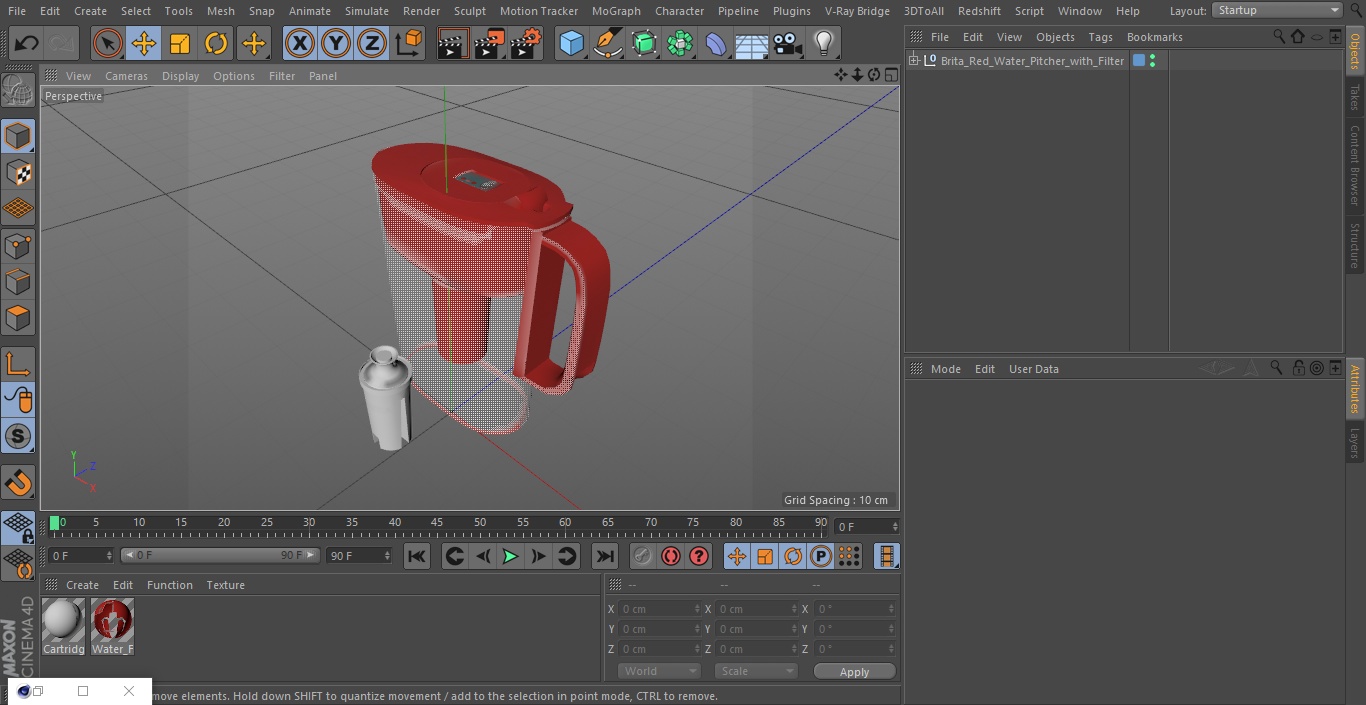Select the Water_F material thumbnail
The width and height of the screenshot is (1366, 705).
pos(112,620)
